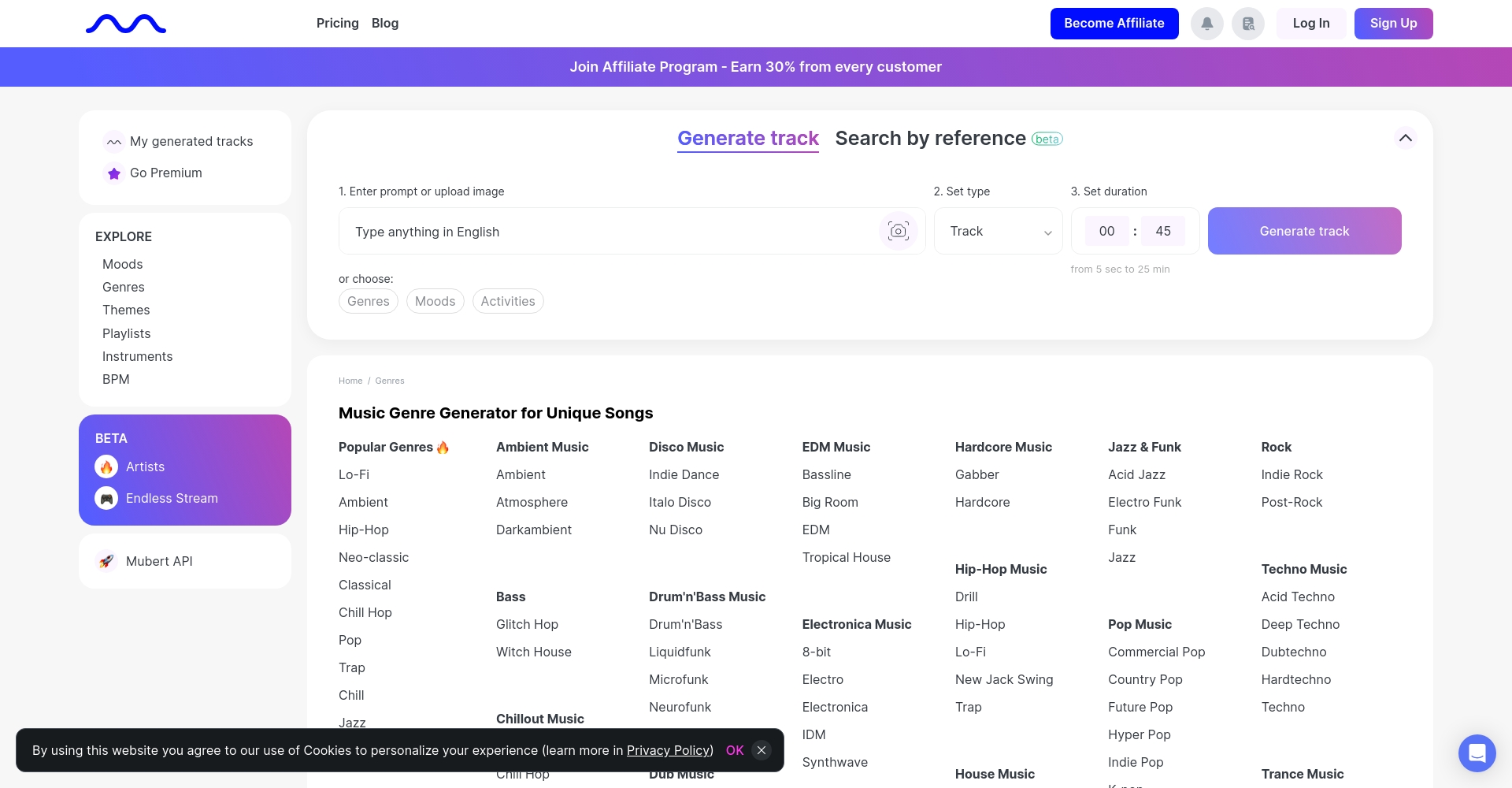This screenshot has width=1512, height=788.
Task: Open the Pricing menu item
Action: pyautogui.click(x=337, y=24)
